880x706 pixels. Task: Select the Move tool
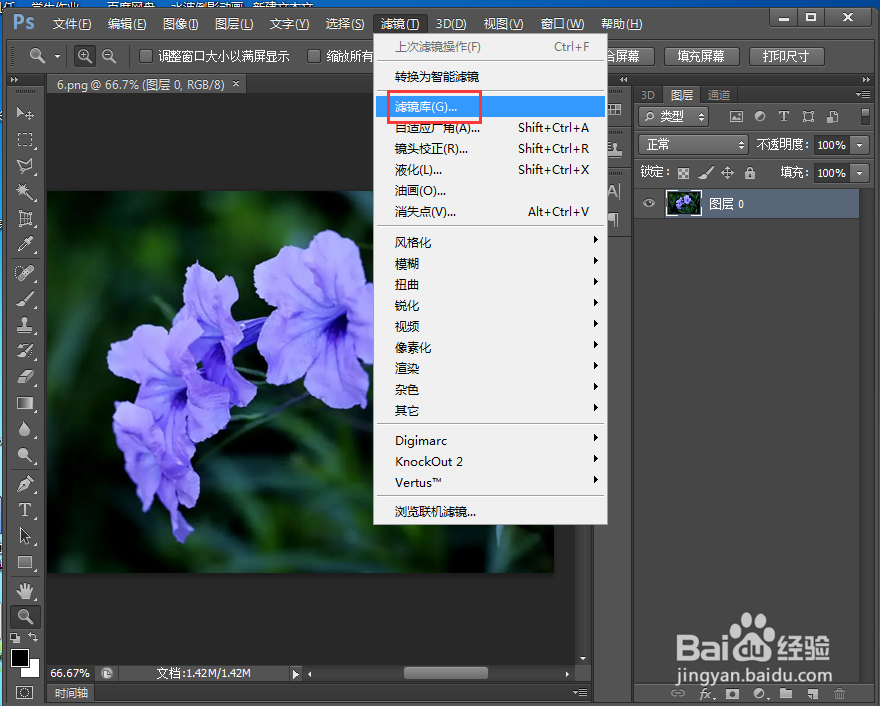click(25, 114)
